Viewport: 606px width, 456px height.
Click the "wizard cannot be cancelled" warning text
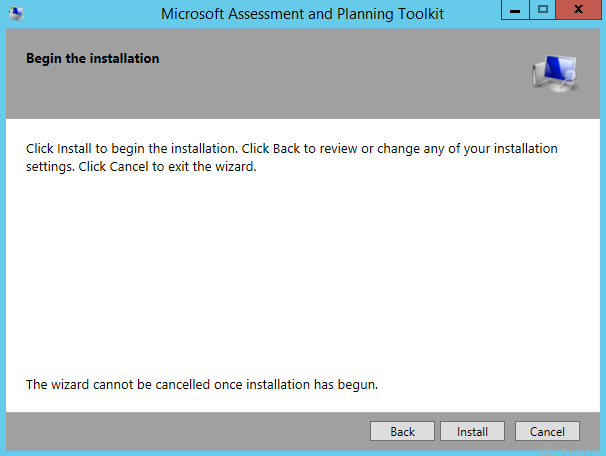point(201,384)
